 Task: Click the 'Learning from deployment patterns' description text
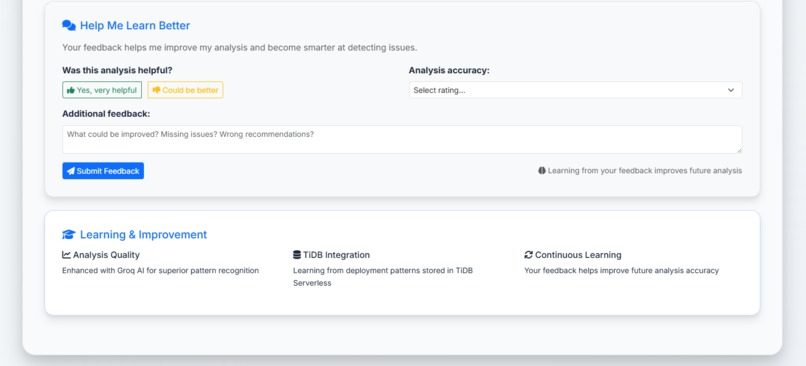pyautogui.click(x=383, y=277)
